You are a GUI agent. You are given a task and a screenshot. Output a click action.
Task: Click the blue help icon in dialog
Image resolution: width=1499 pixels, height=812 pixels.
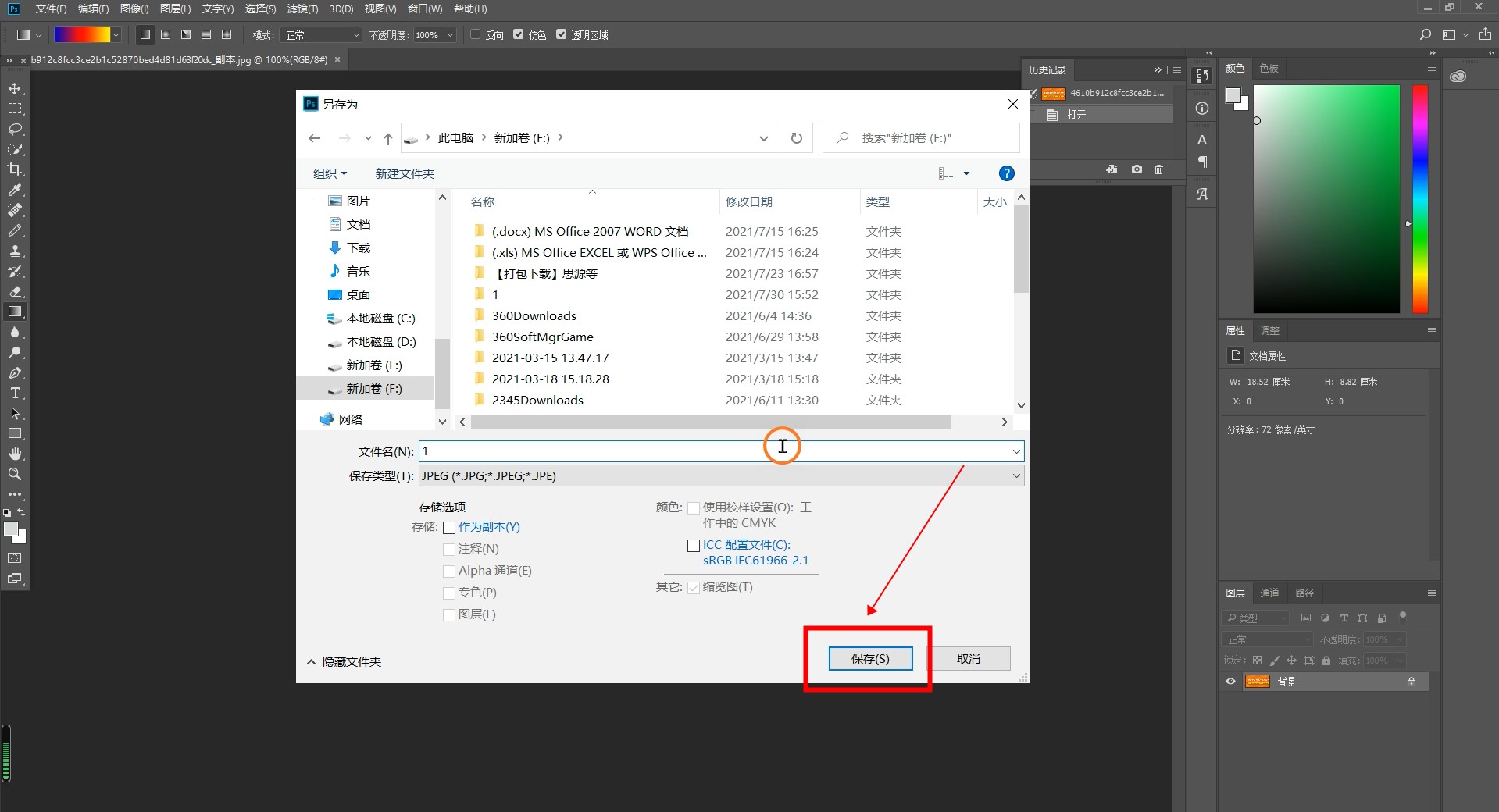coord(1006,173)
